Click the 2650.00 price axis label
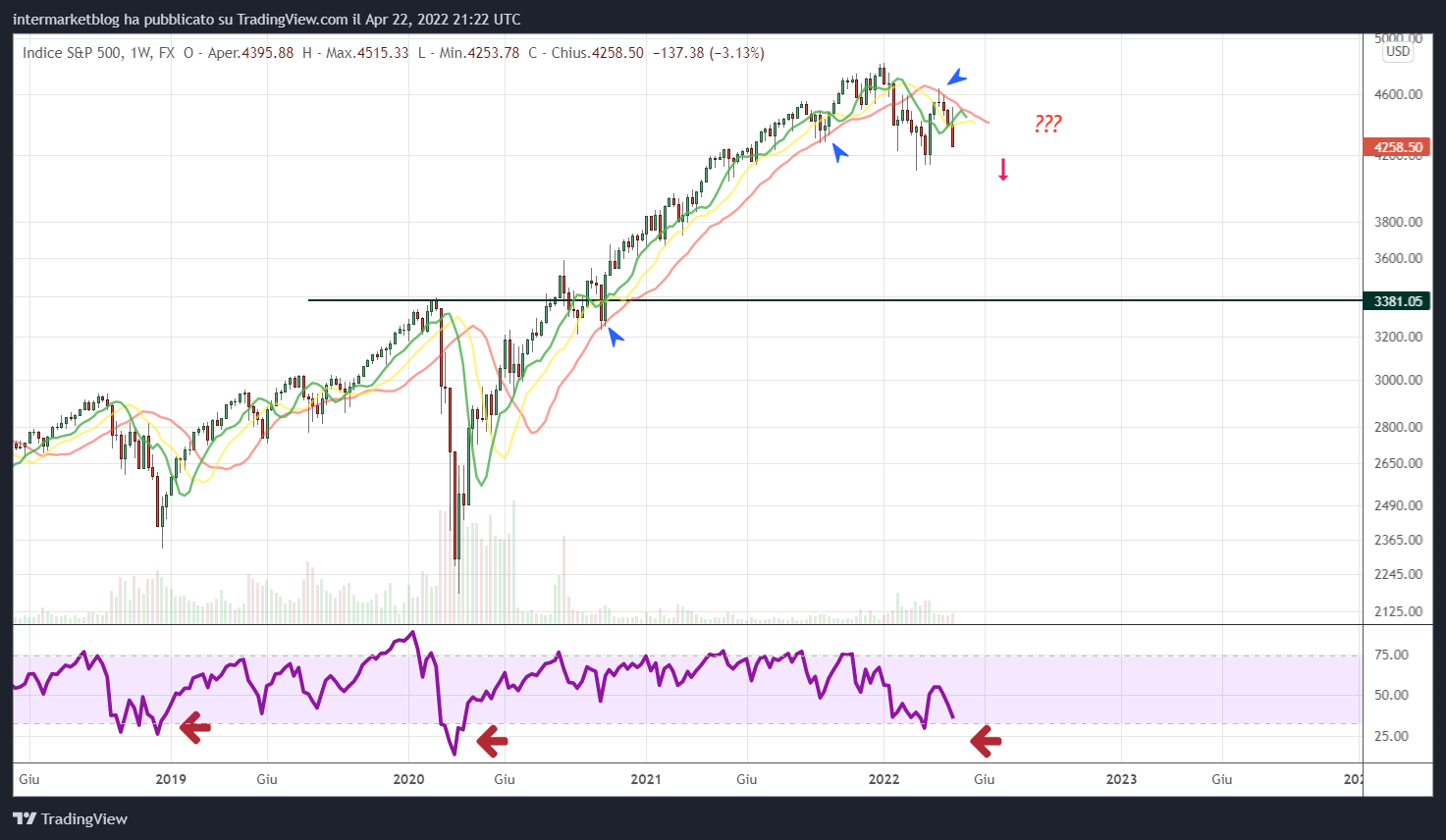The image size is (1446, 840). point(1398,463)
